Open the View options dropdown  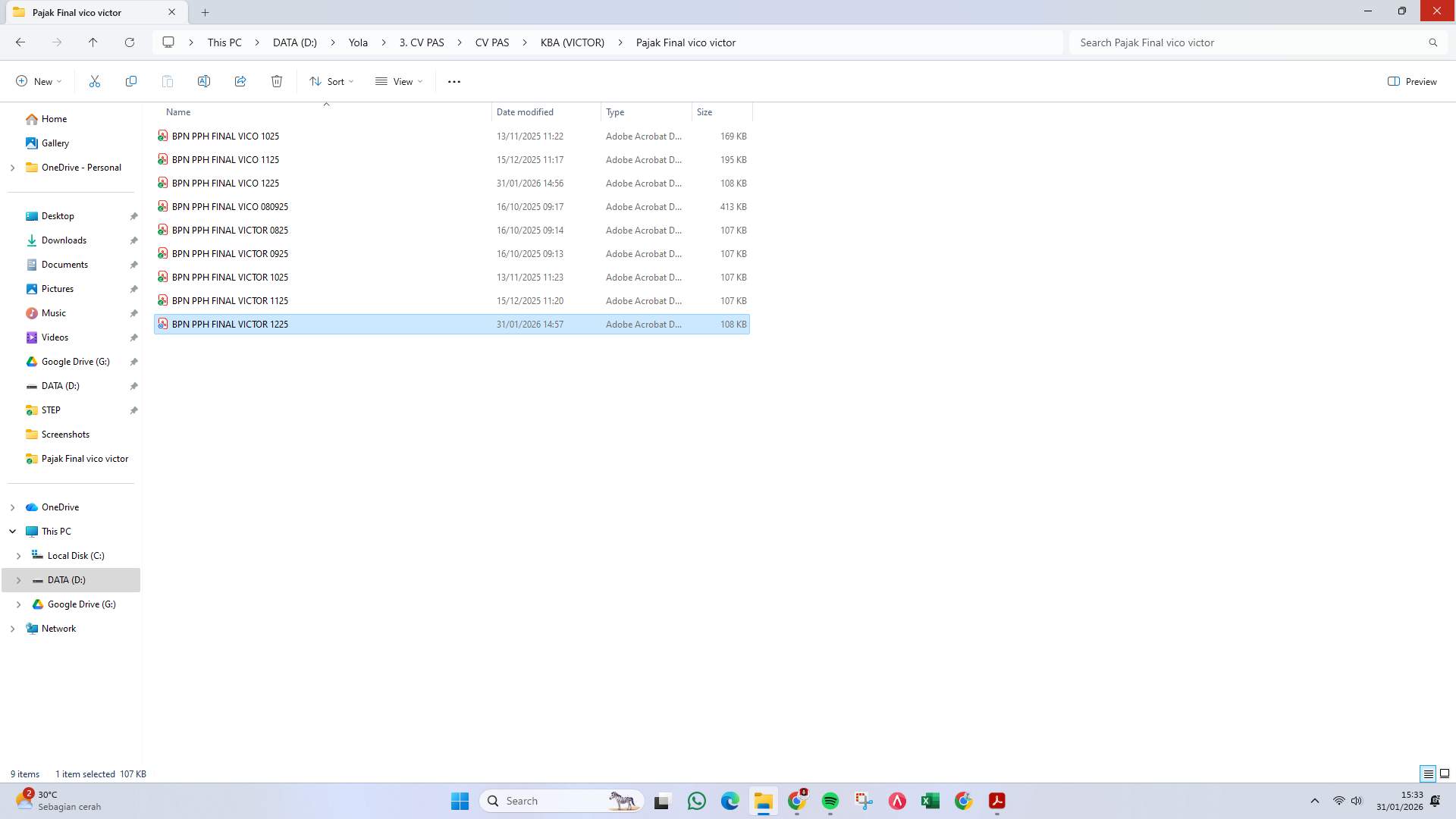click(398, 81)
